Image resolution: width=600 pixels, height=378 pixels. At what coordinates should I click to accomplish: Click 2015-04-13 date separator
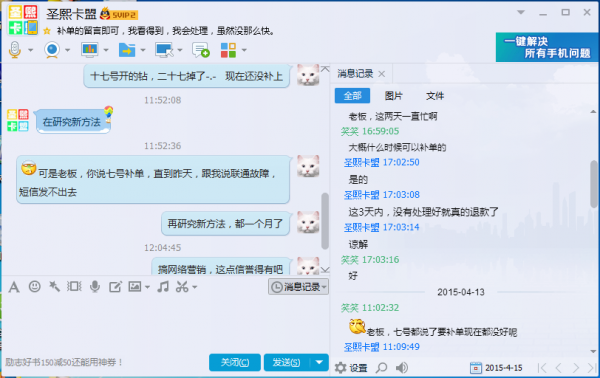[x=461, y=292]
